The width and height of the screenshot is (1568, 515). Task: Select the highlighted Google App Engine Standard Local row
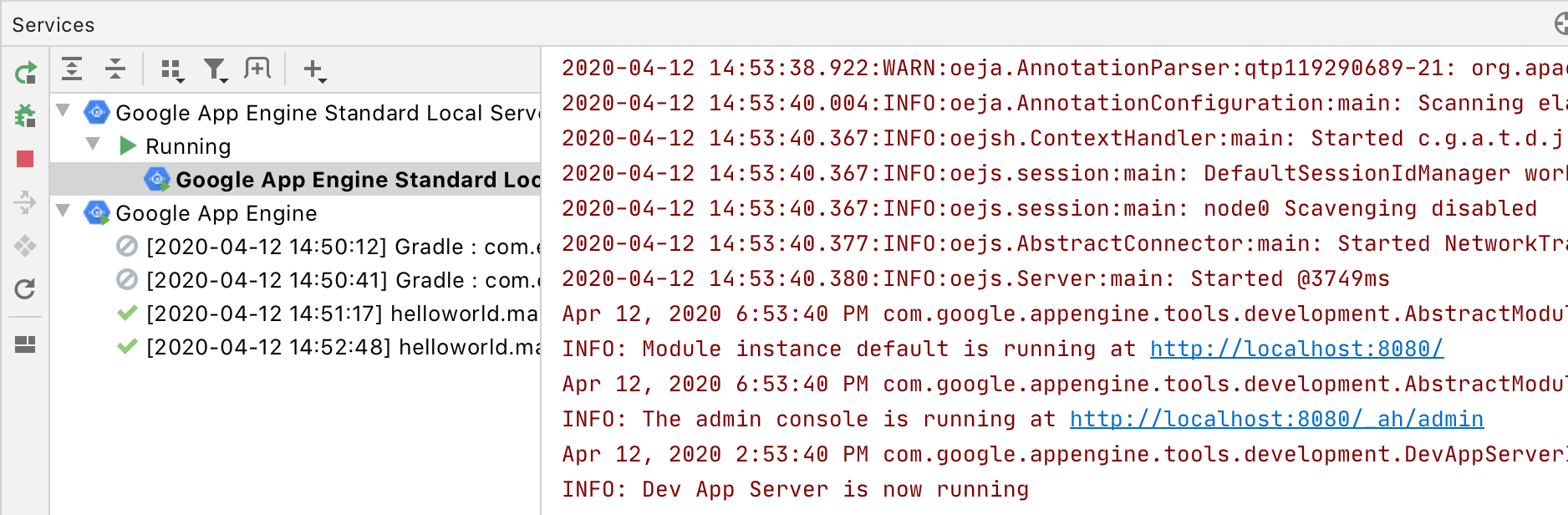coord(334,179)
